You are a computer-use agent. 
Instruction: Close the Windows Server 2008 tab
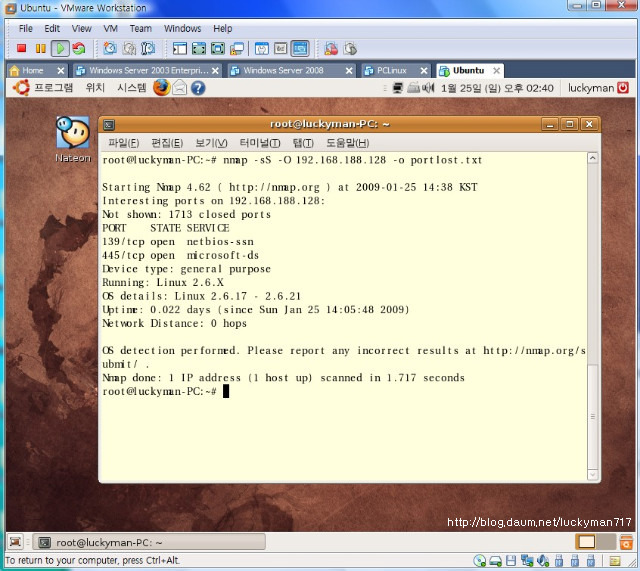[x=349, y=71]
